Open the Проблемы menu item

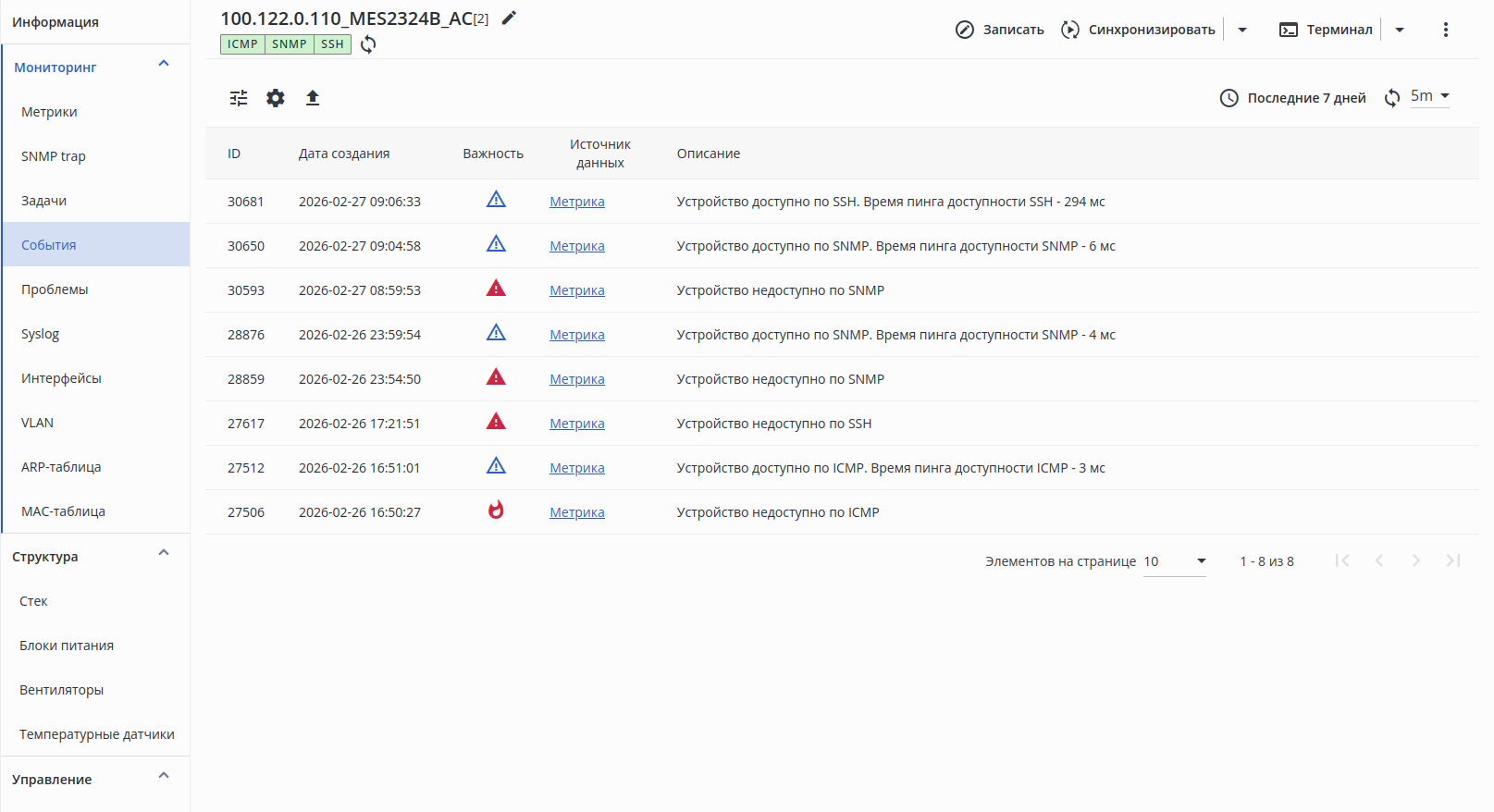click(55, 289)
